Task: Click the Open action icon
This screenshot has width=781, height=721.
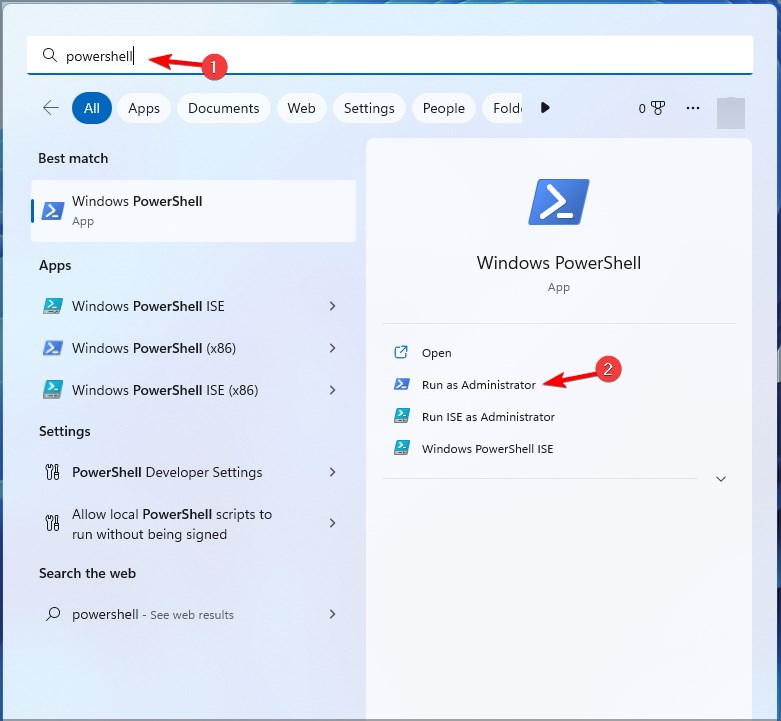Action: pyautogui.click(x=401, y=353)
